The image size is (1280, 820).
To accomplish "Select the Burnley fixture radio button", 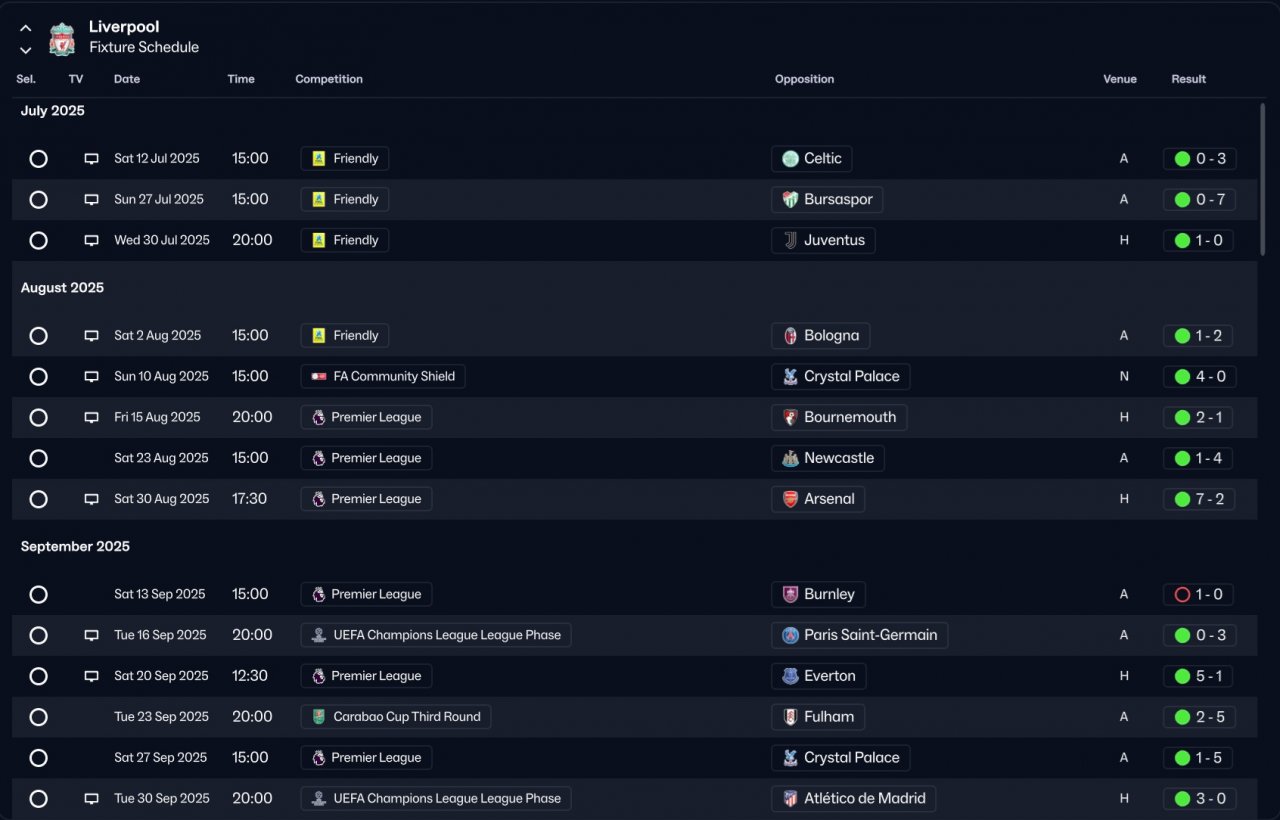I will tap(38, 595).
